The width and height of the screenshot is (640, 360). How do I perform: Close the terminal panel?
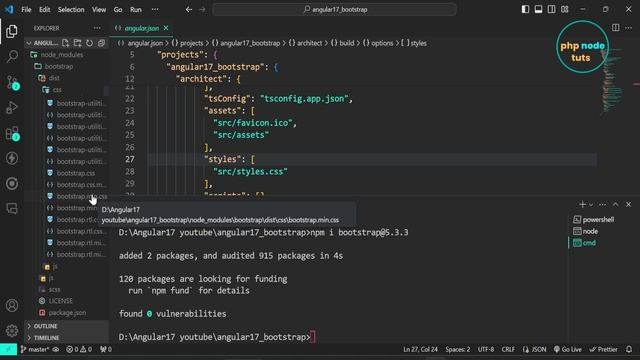point(629,204)
